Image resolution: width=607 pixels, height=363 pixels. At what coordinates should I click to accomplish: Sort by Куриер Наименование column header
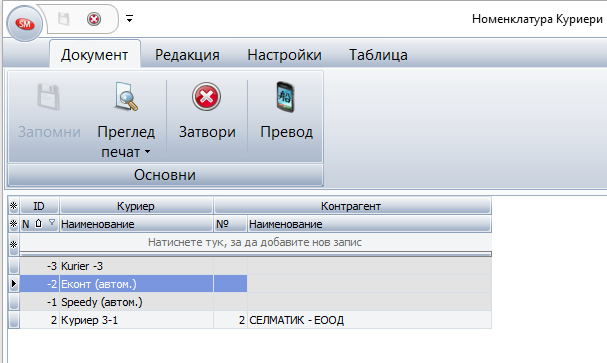point(136,224)
